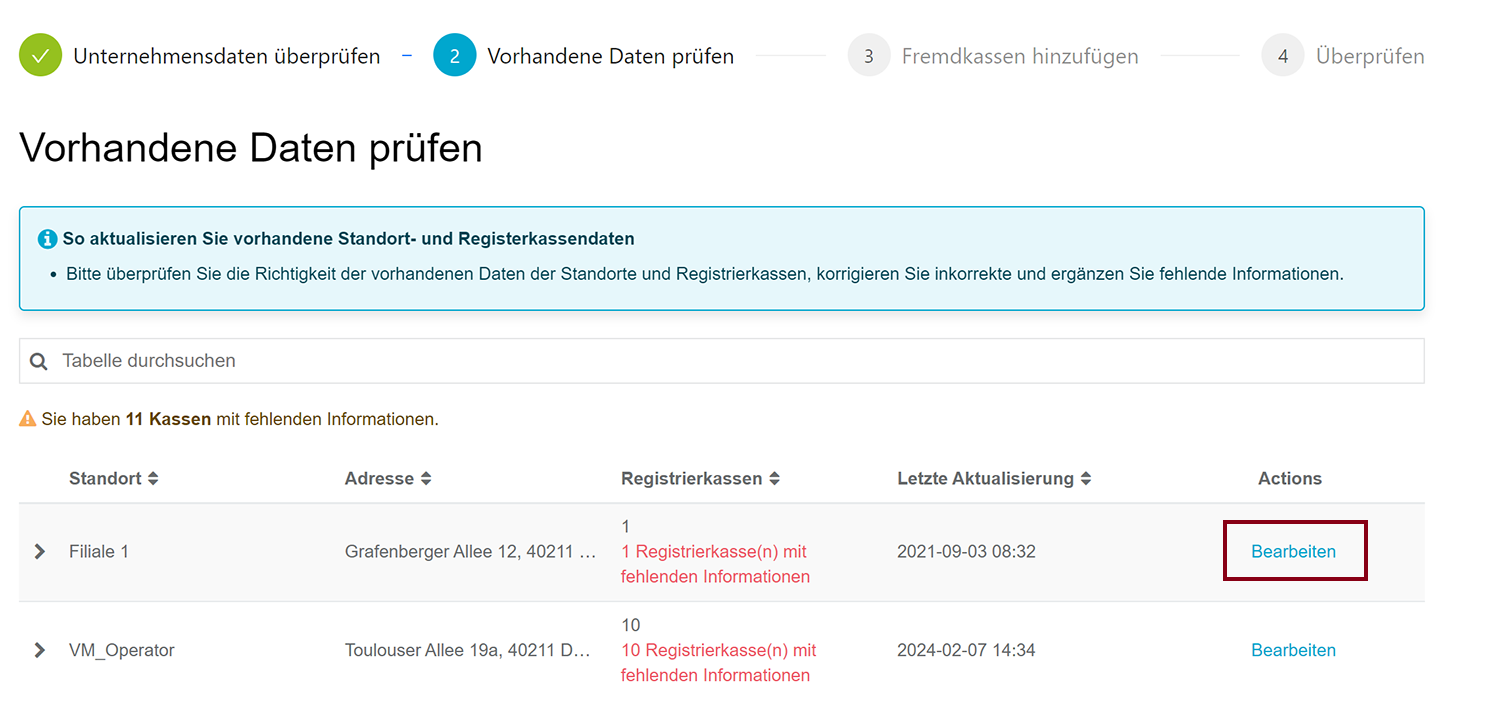This screenshot has width=1500, height=719.
Task: Click the orange warning triangle icon
Action: [29, 418]
